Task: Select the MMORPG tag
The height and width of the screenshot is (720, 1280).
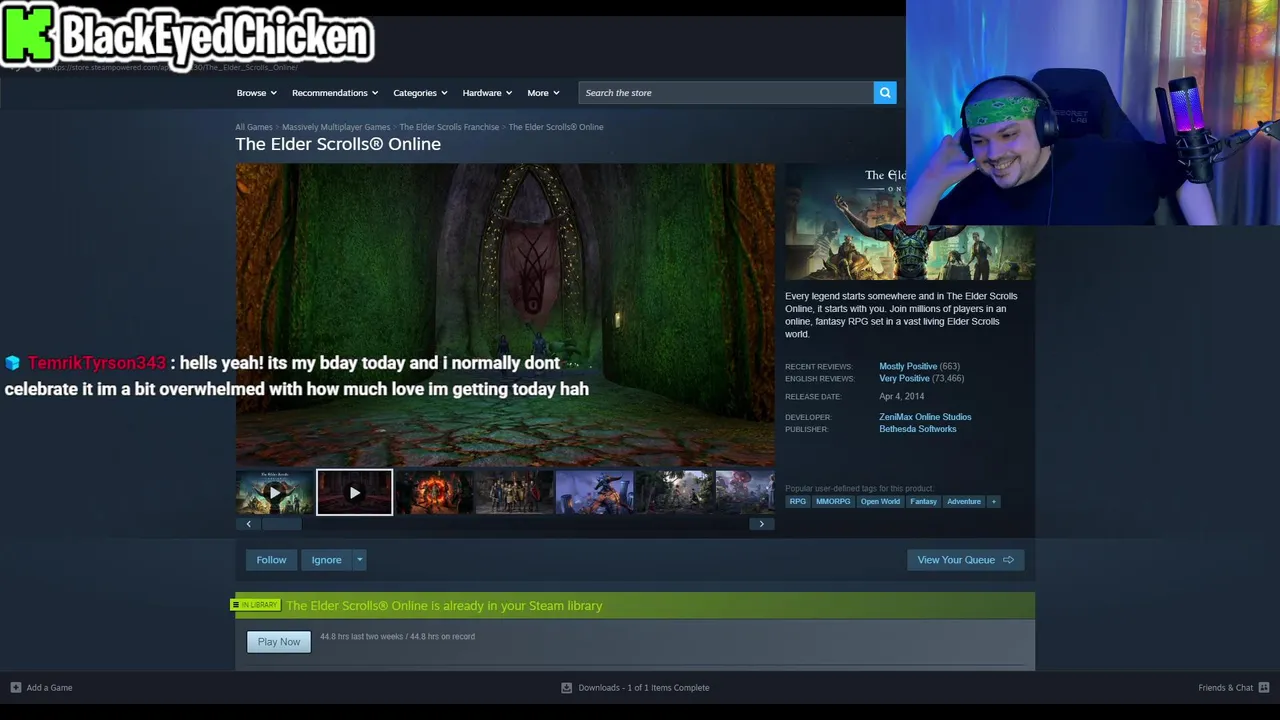Action: [x=833, y=501]
